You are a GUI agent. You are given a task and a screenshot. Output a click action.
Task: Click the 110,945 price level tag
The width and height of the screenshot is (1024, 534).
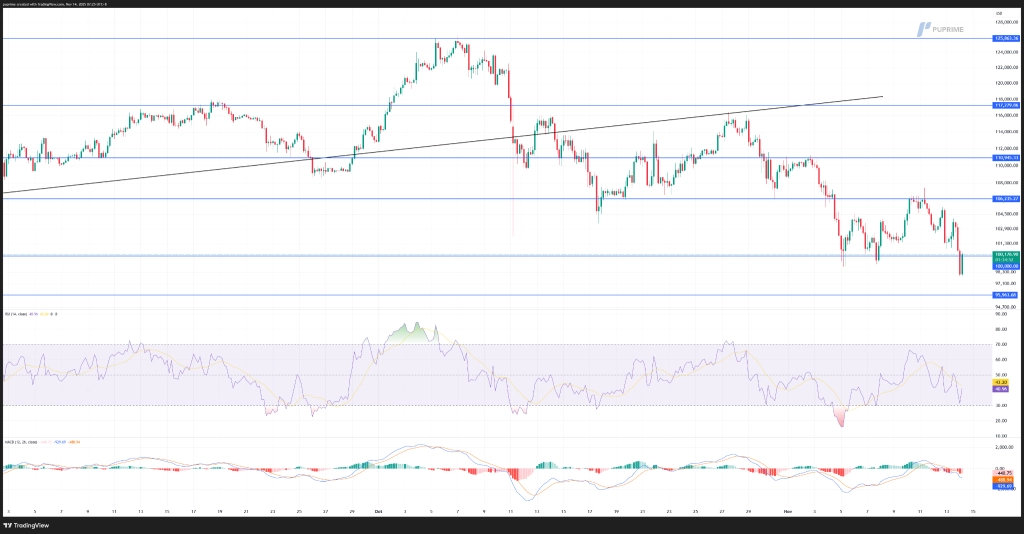tap(1005, 158)
